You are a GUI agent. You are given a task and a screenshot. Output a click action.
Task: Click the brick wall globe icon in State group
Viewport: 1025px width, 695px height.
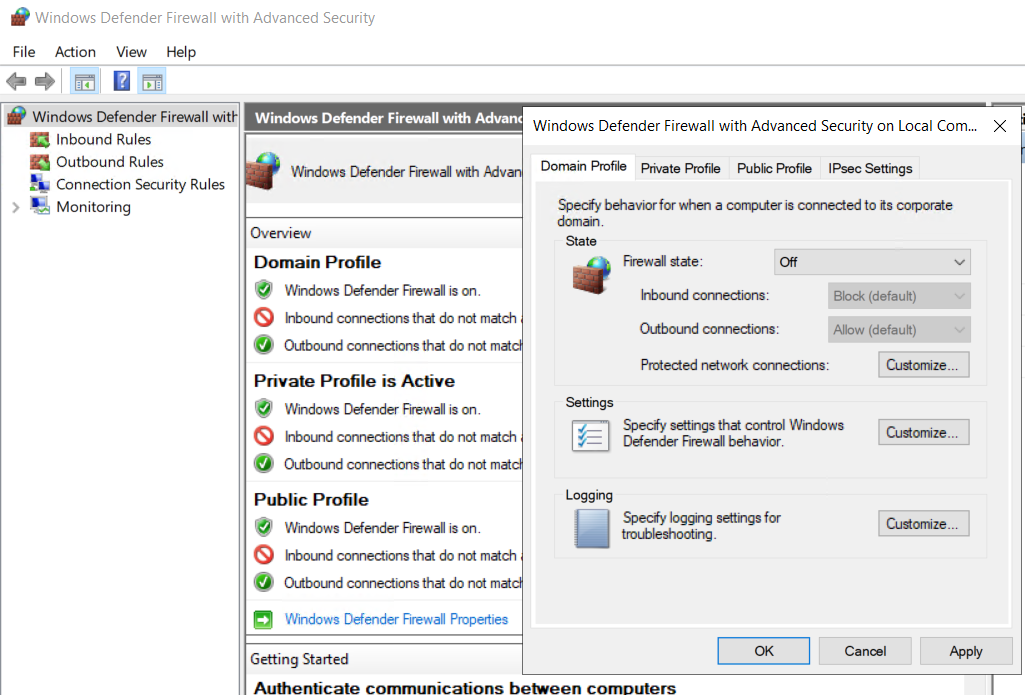(x=592, y=275)
